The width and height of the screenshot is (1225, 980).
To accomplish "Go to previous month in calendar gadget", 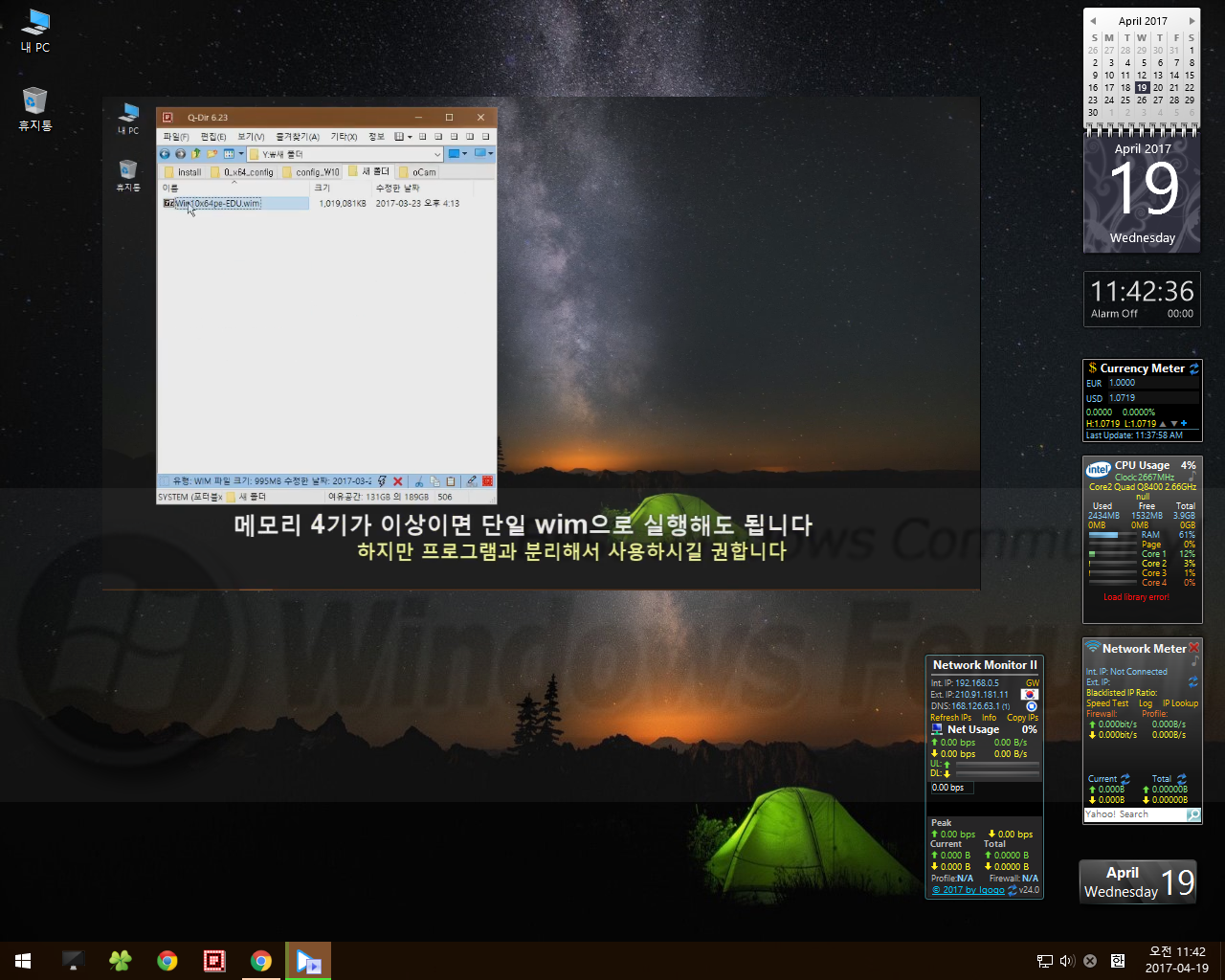I will (1093, 20).
